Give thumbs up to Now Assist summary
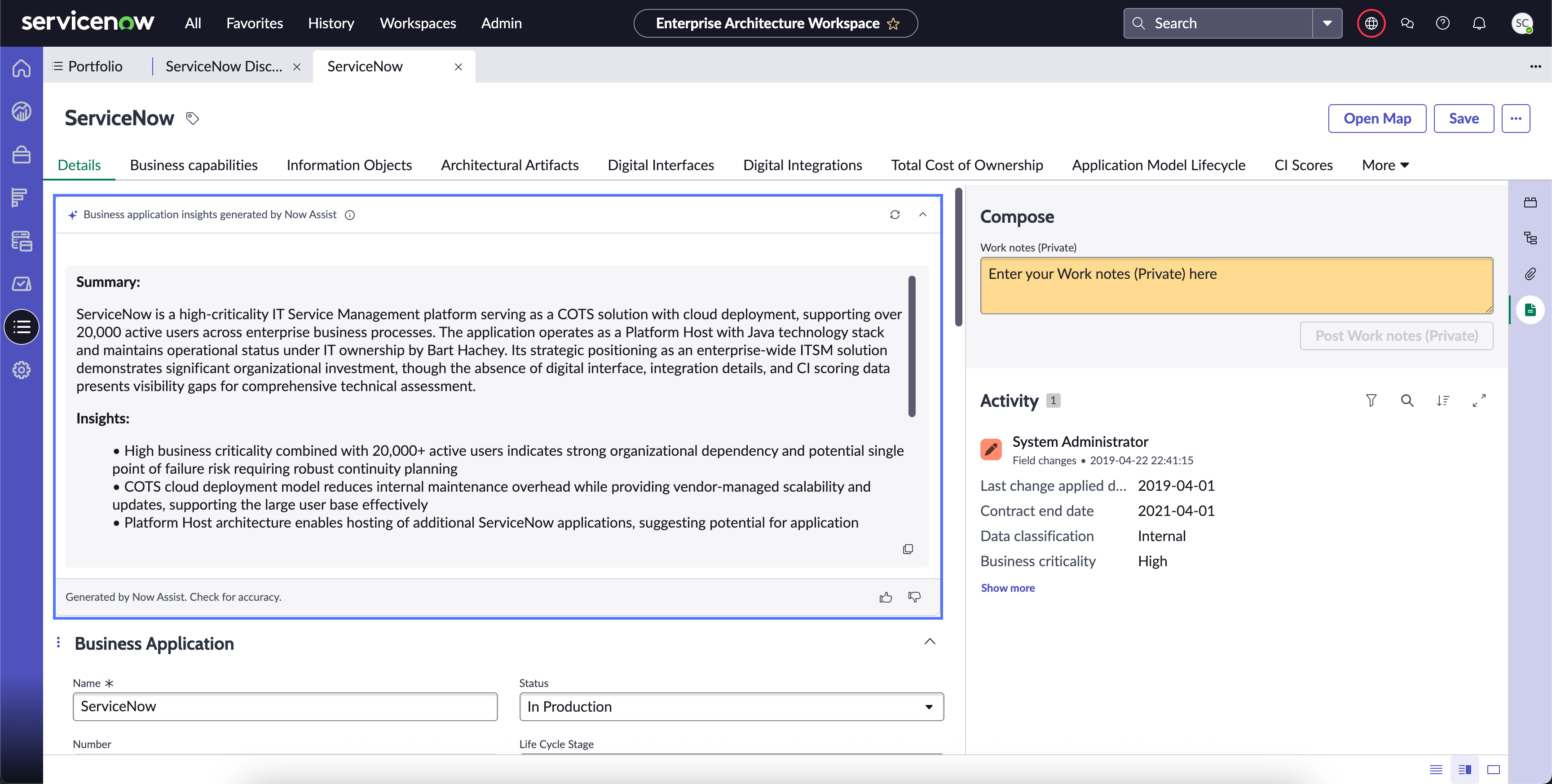The width and height of the screenshot is (1552, 784). (x=885, y=597)
